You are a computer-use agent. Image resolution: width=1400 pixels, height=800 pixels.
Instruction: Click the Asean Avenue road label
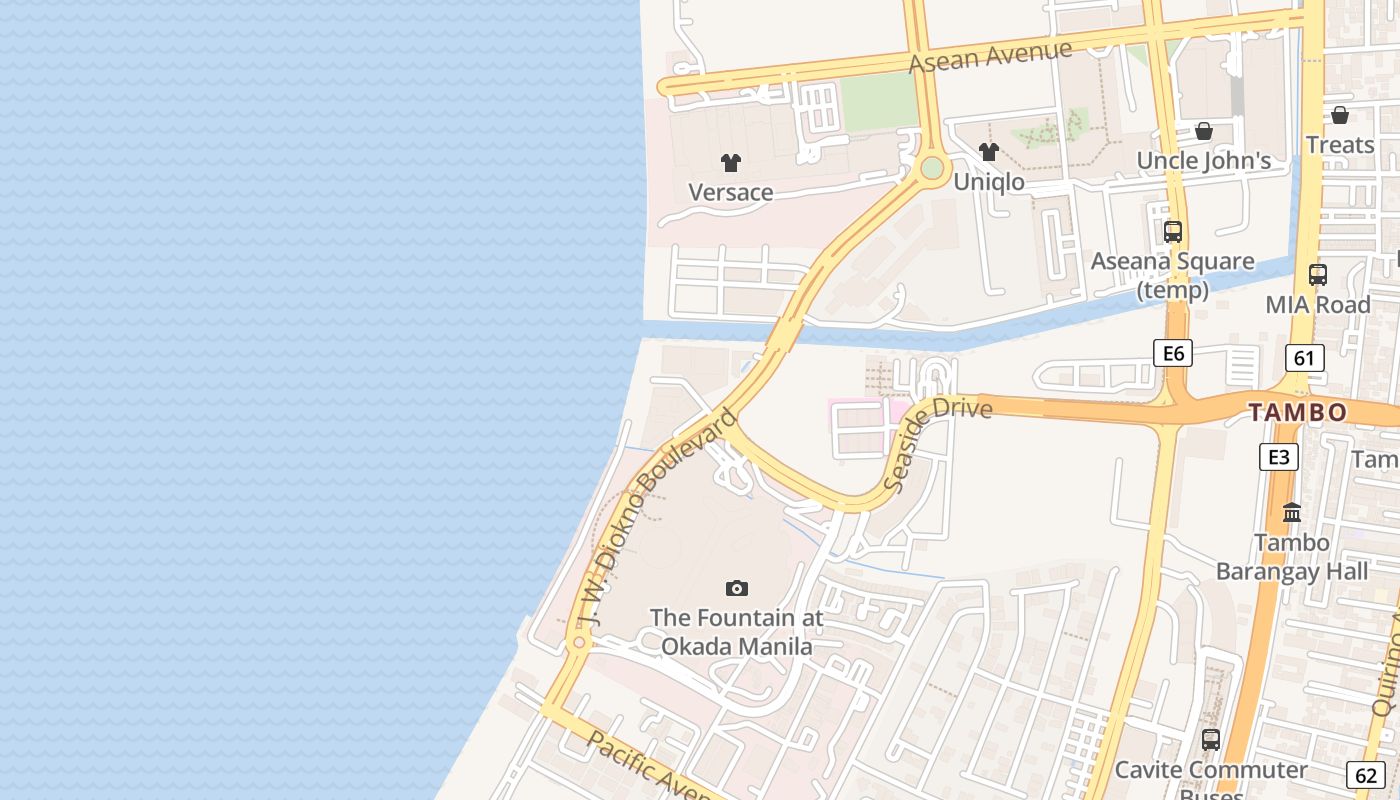[x=991, y=56]
